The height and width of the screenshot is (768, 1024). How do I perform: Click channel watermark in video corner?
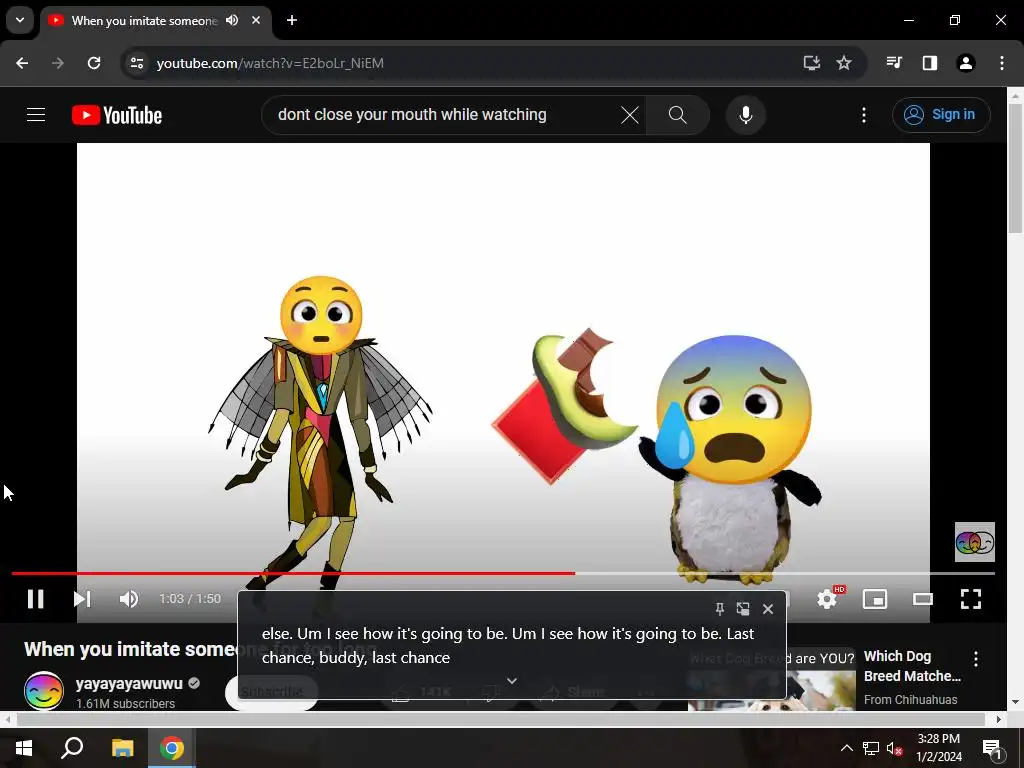pyautogui.click(x=974, y=542)
